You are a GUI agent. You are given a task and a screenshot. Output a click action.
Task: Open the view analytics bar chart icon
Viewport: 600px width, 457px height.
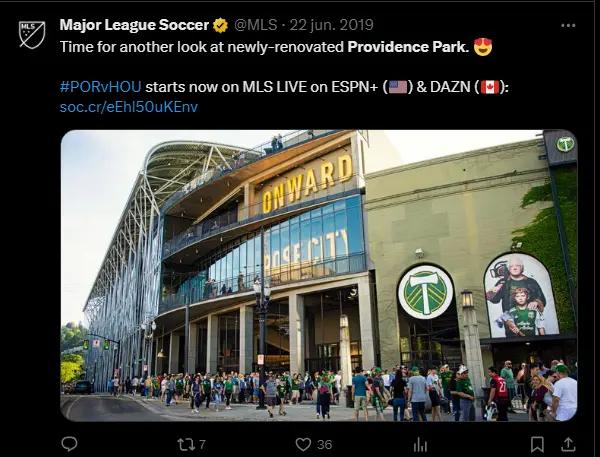click(x=420, y=445)
